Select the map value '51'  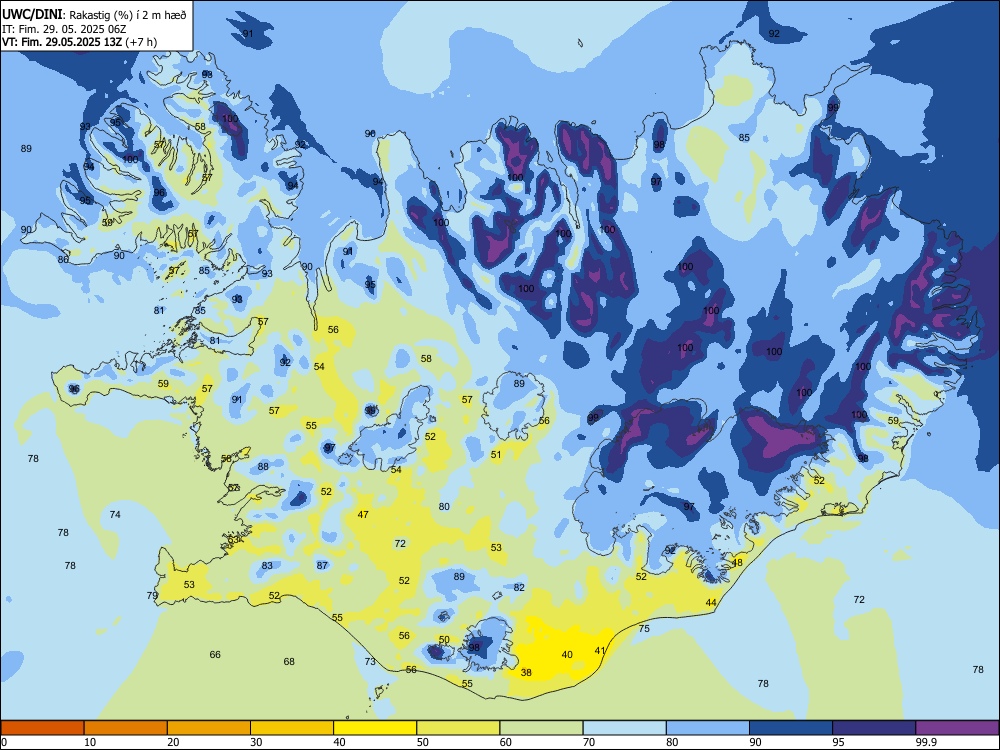[496, 455]
